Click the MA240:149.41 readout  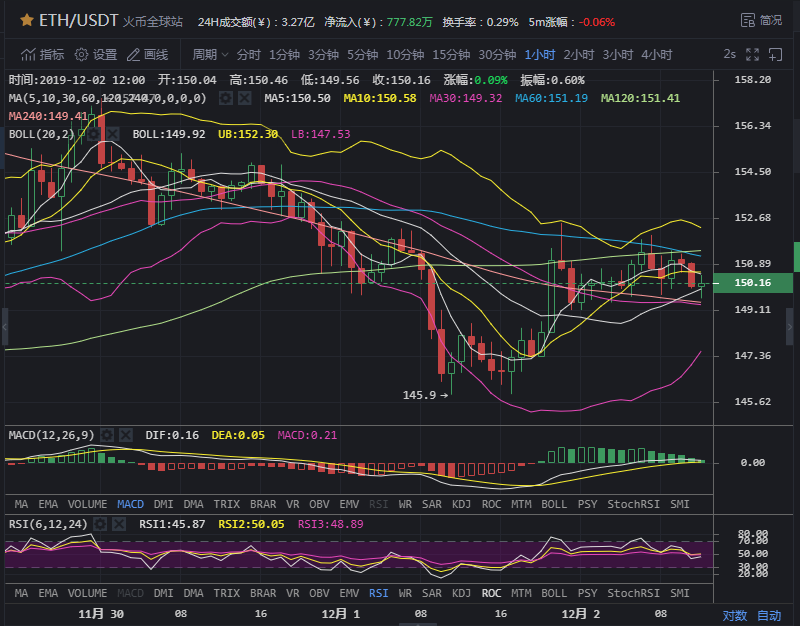point(48,116)
